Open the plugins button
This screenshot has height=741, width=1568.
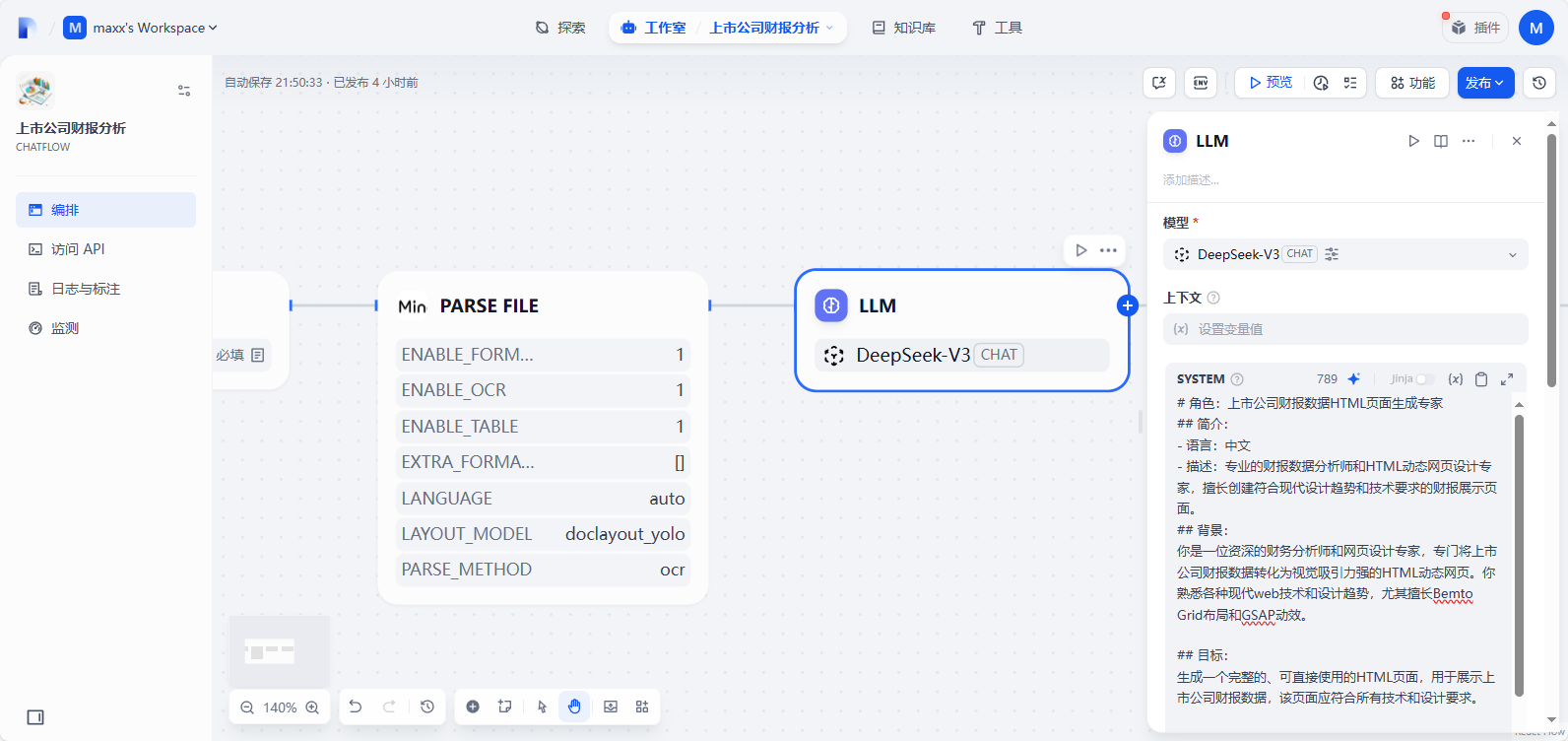(x=1475, y=28)
